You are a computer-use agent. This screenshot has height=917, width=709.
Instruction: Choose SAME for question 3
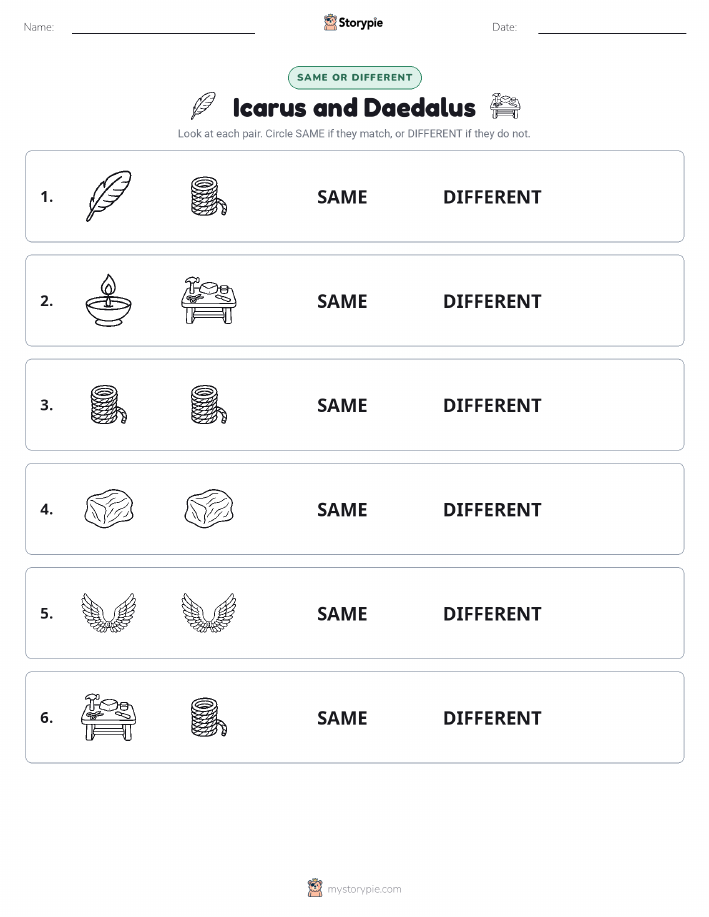coord(342,405)
